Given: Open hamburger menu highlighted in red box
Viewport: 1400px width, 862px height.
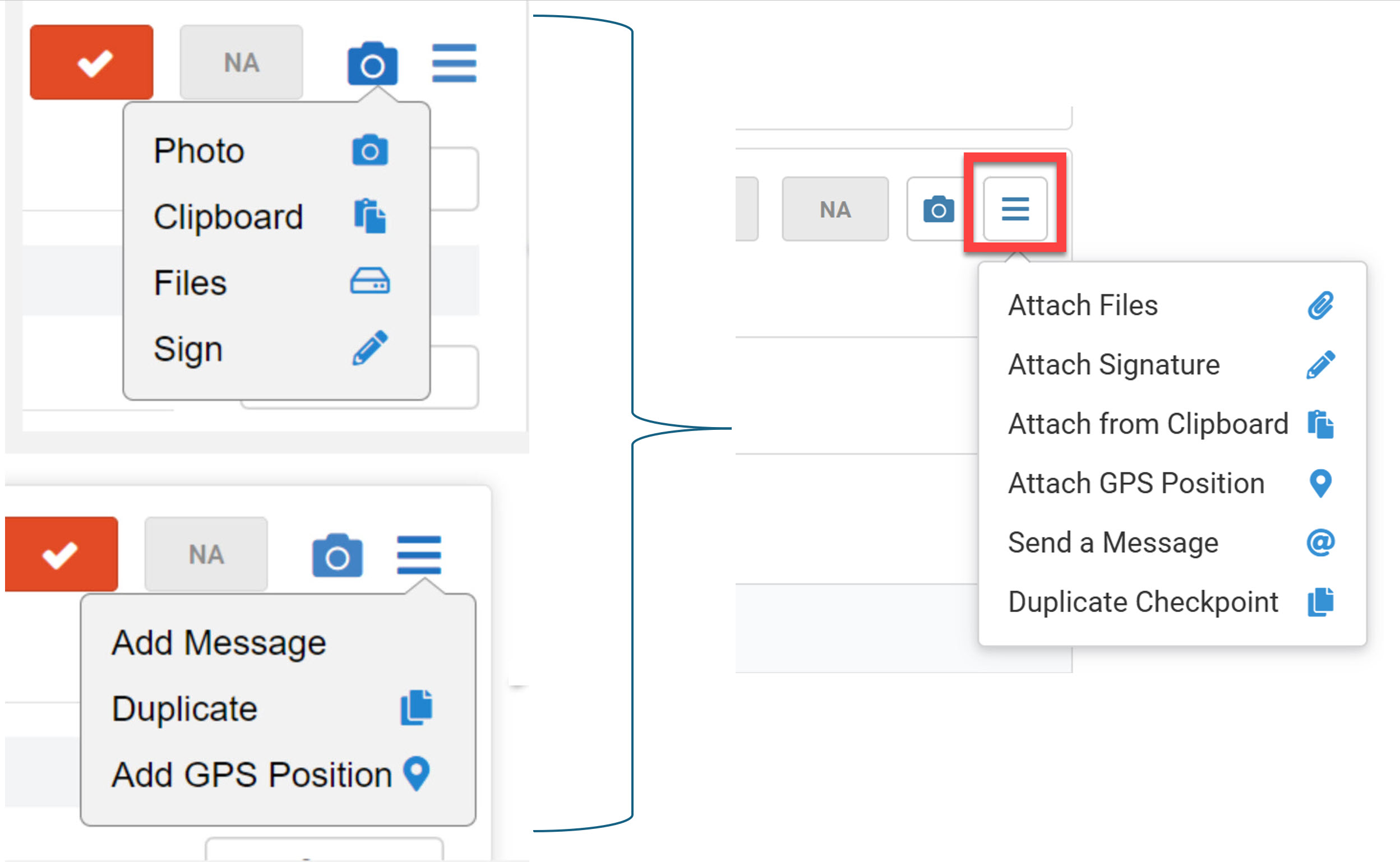Looking at the screenshot, I should point(1015,208).
